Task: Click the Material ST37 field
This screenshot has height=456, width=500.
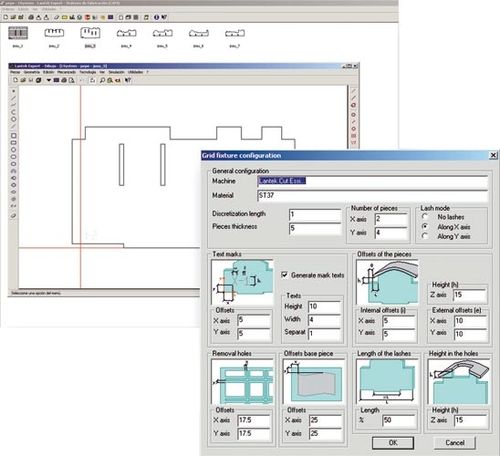Action: pyautogui.click(x=372, y=195)
